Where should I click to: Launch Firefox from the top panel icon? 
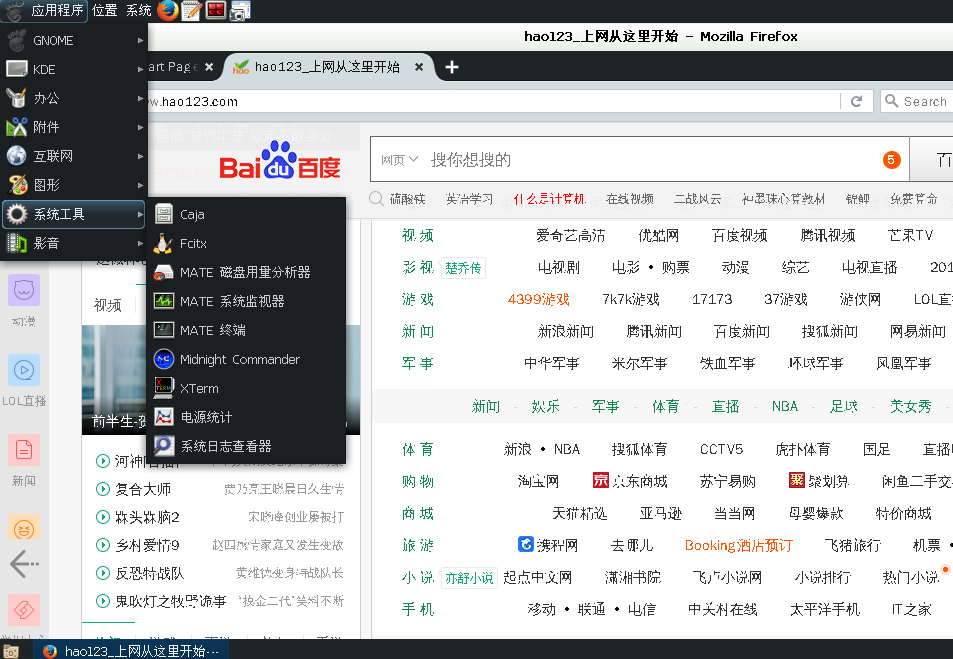[x=168, y=10]
